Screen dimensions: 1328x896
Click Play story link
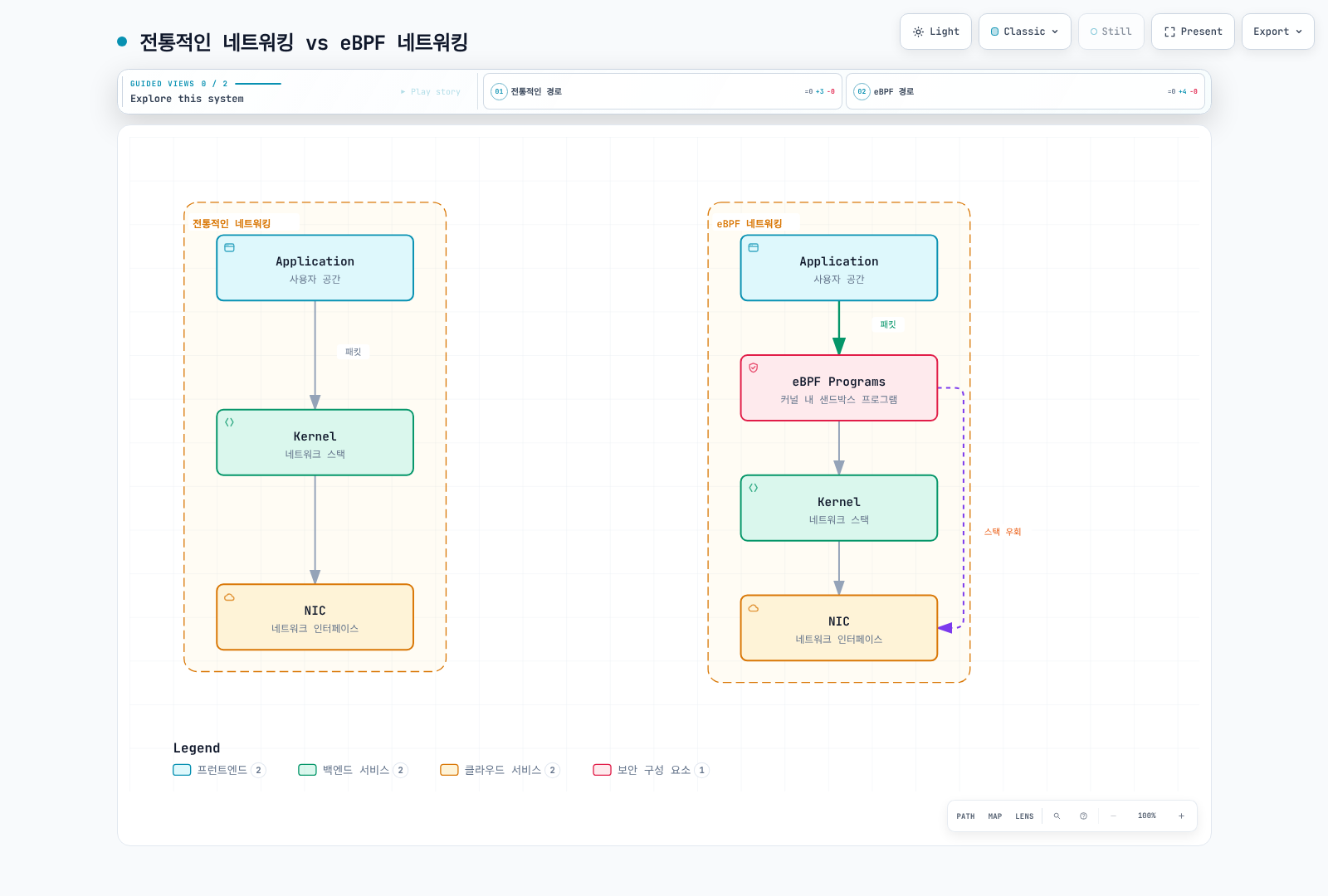[431, 92]
